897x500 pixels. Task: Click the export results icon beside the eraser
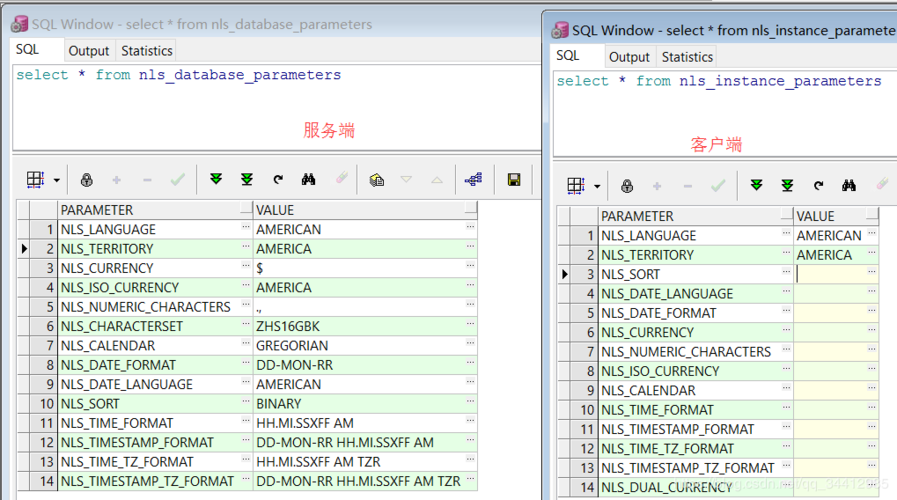(x=376, y=180)
